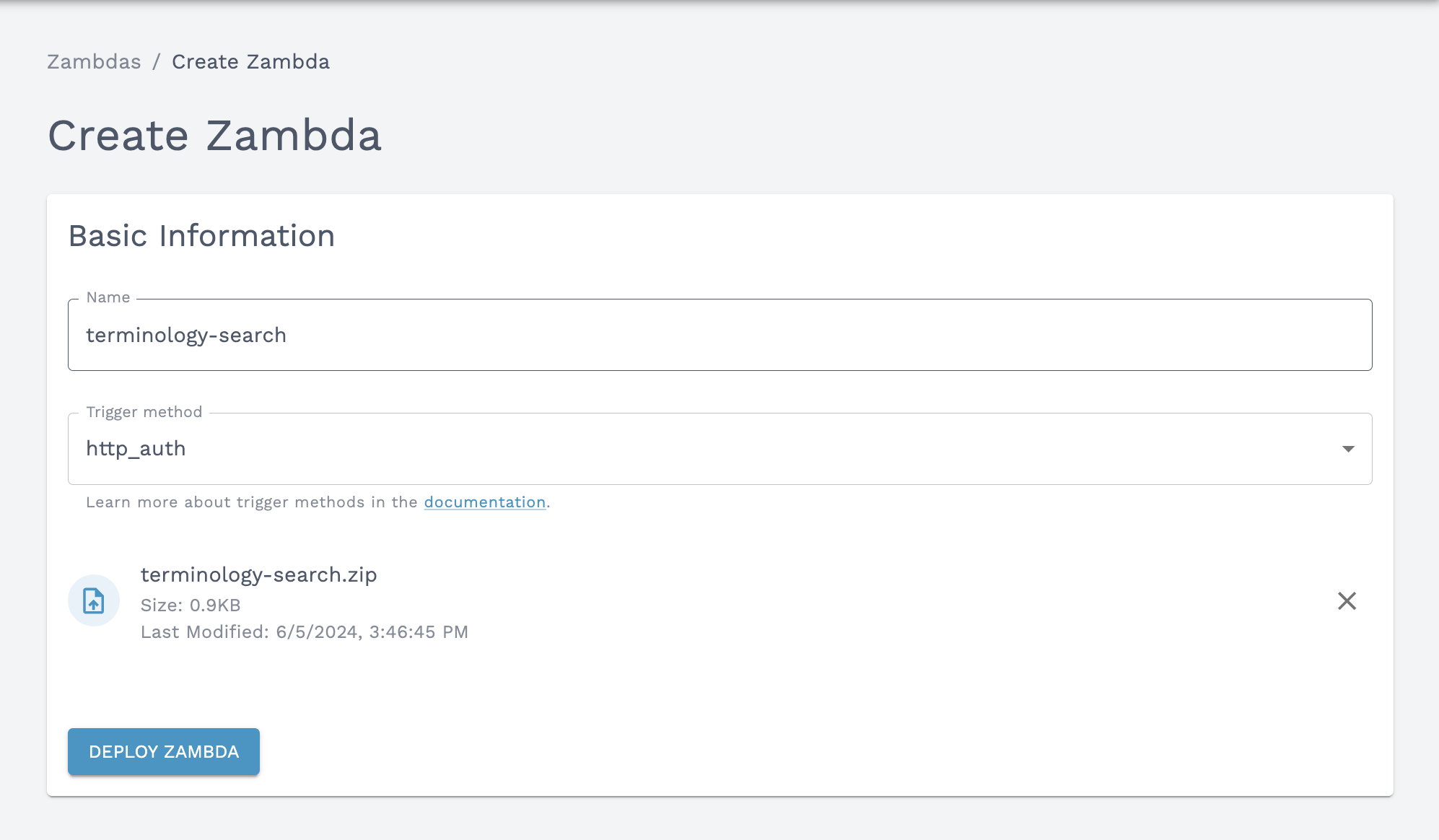Click the Create Zambda page title
1439x840 pixels.
coord(214,135)
